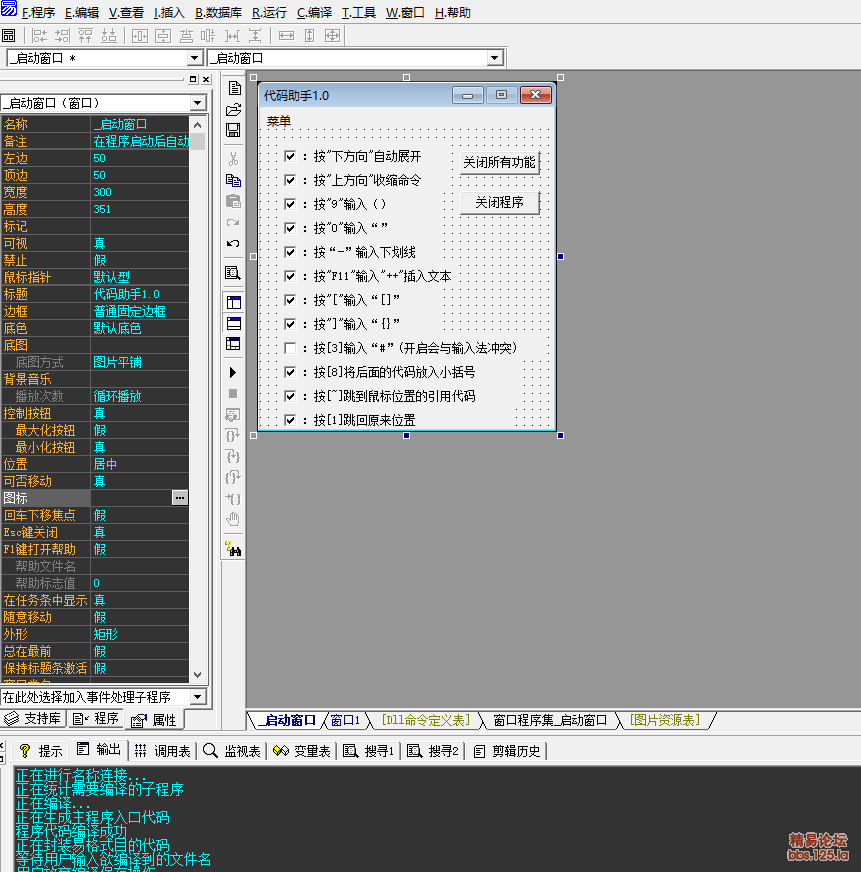Screen dimensions: 861x872
Task: Click the Save floppy disk icon
Action: pos(234,130)
